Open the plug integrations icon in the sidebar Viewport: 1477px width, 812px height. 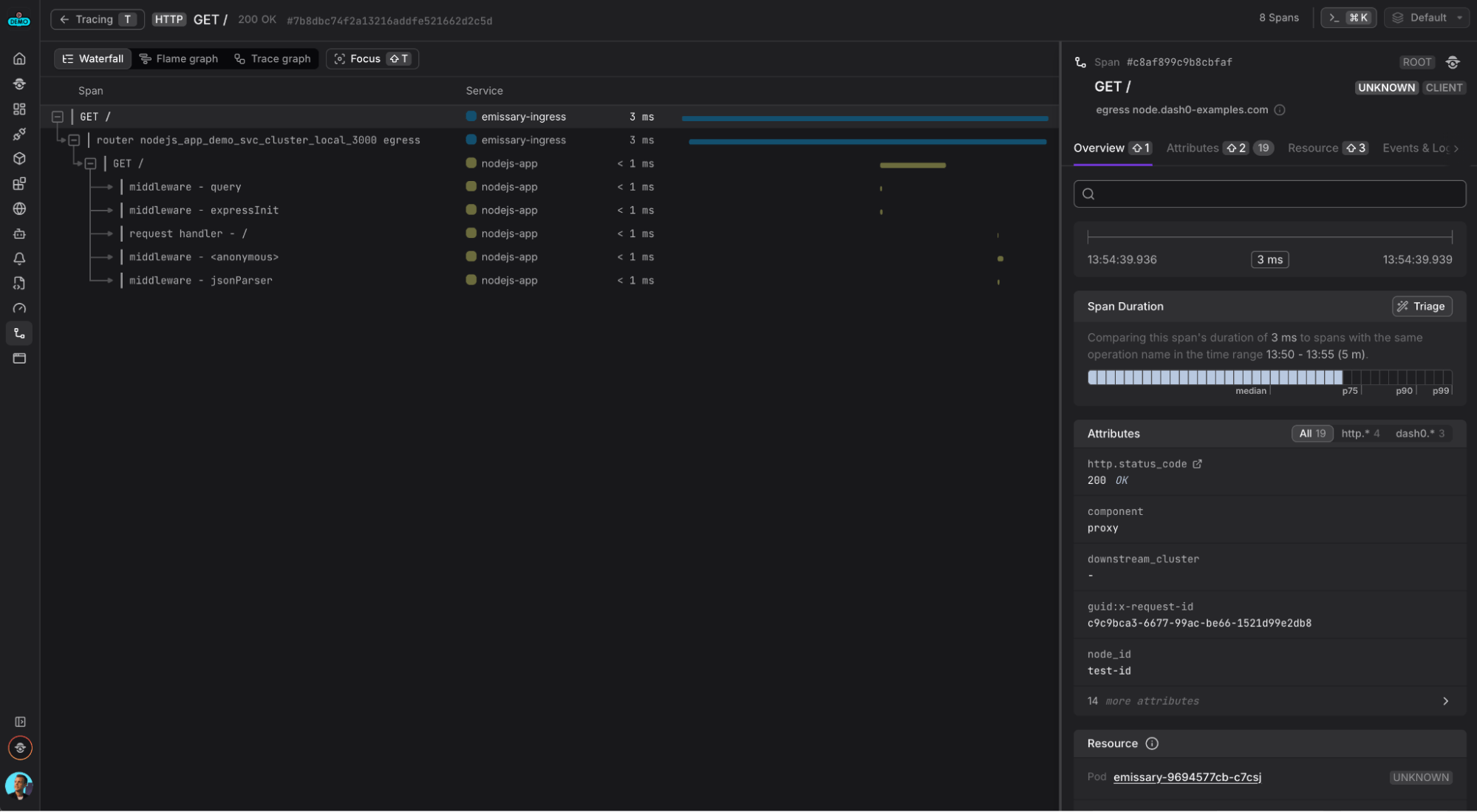point(20,134)
